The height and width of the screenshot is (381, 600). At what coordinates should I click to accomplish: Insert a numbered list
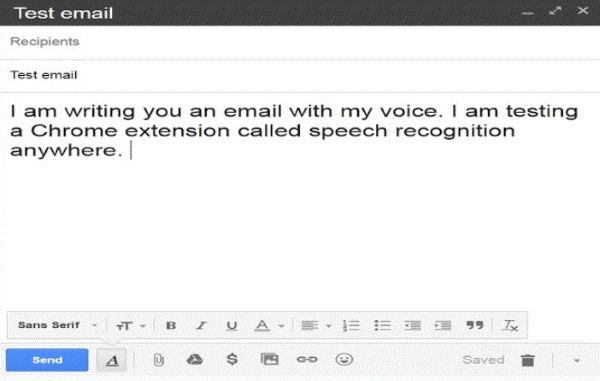click(351, 326)
